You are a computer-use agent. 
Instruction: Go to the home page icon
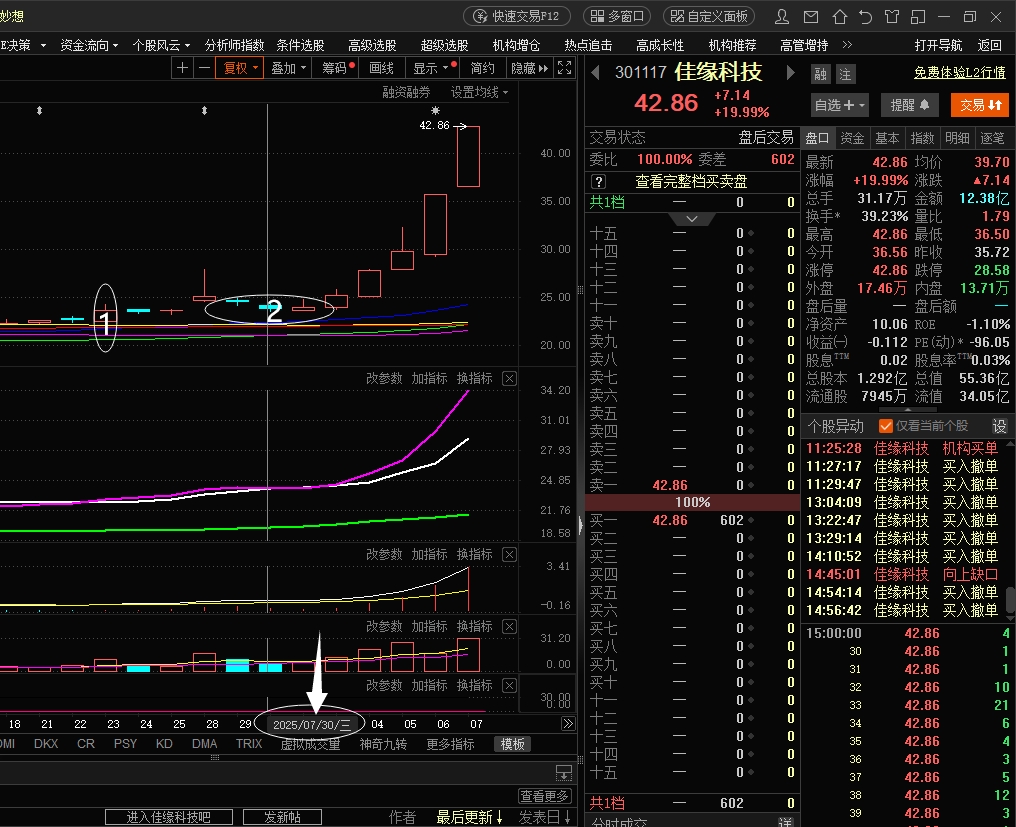[839, 17]
